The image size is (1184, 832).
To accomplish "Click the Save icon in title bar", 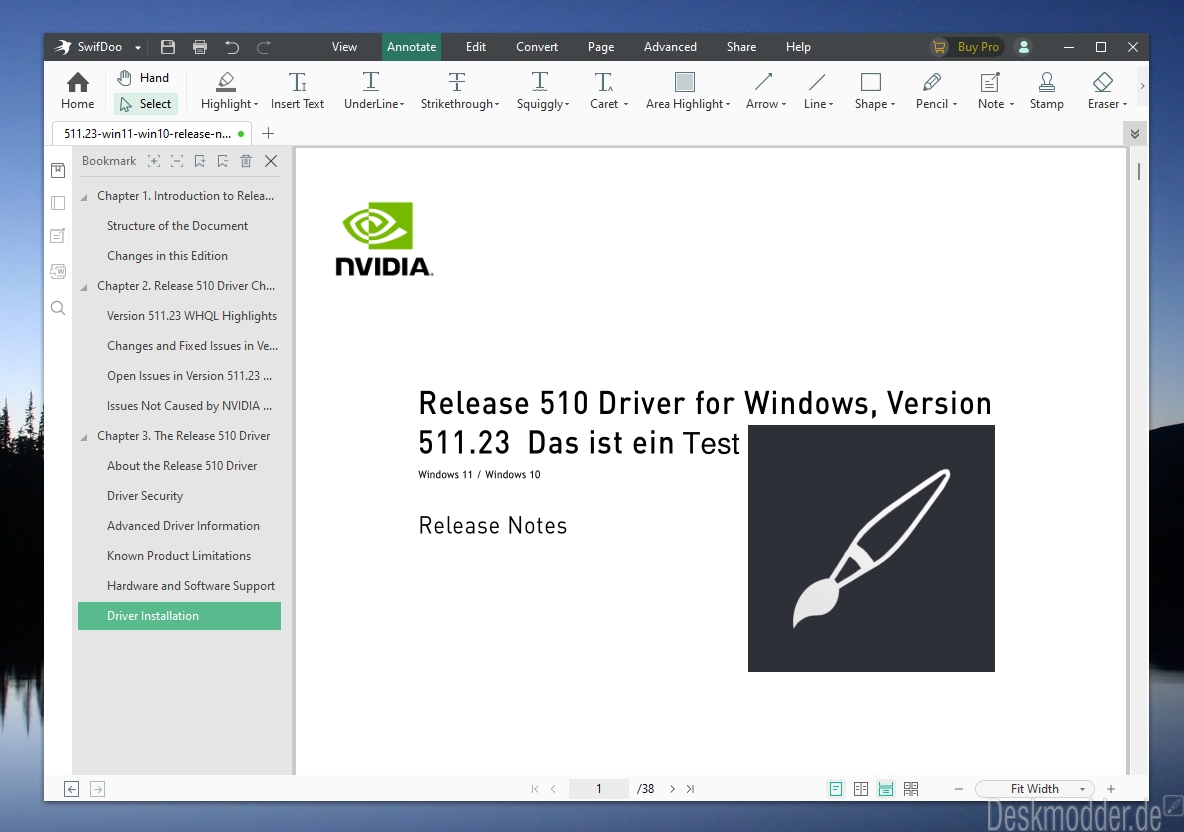I will point(168,47).
